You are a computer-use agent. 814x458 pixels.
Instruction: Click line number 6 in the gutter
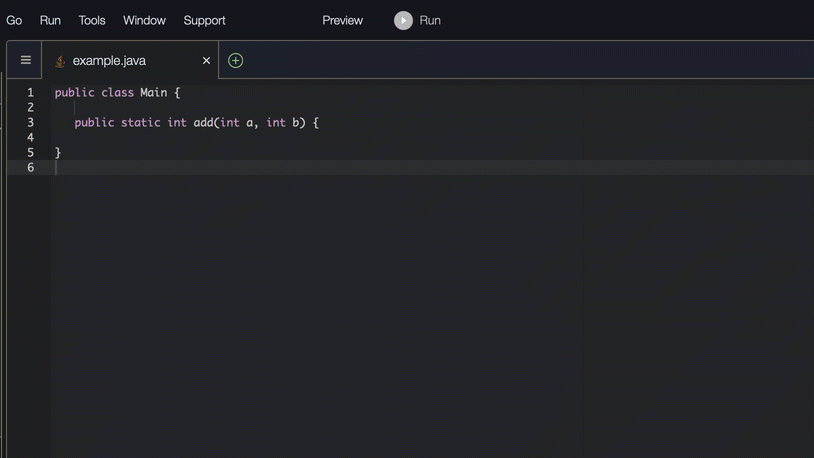[30, 167]
